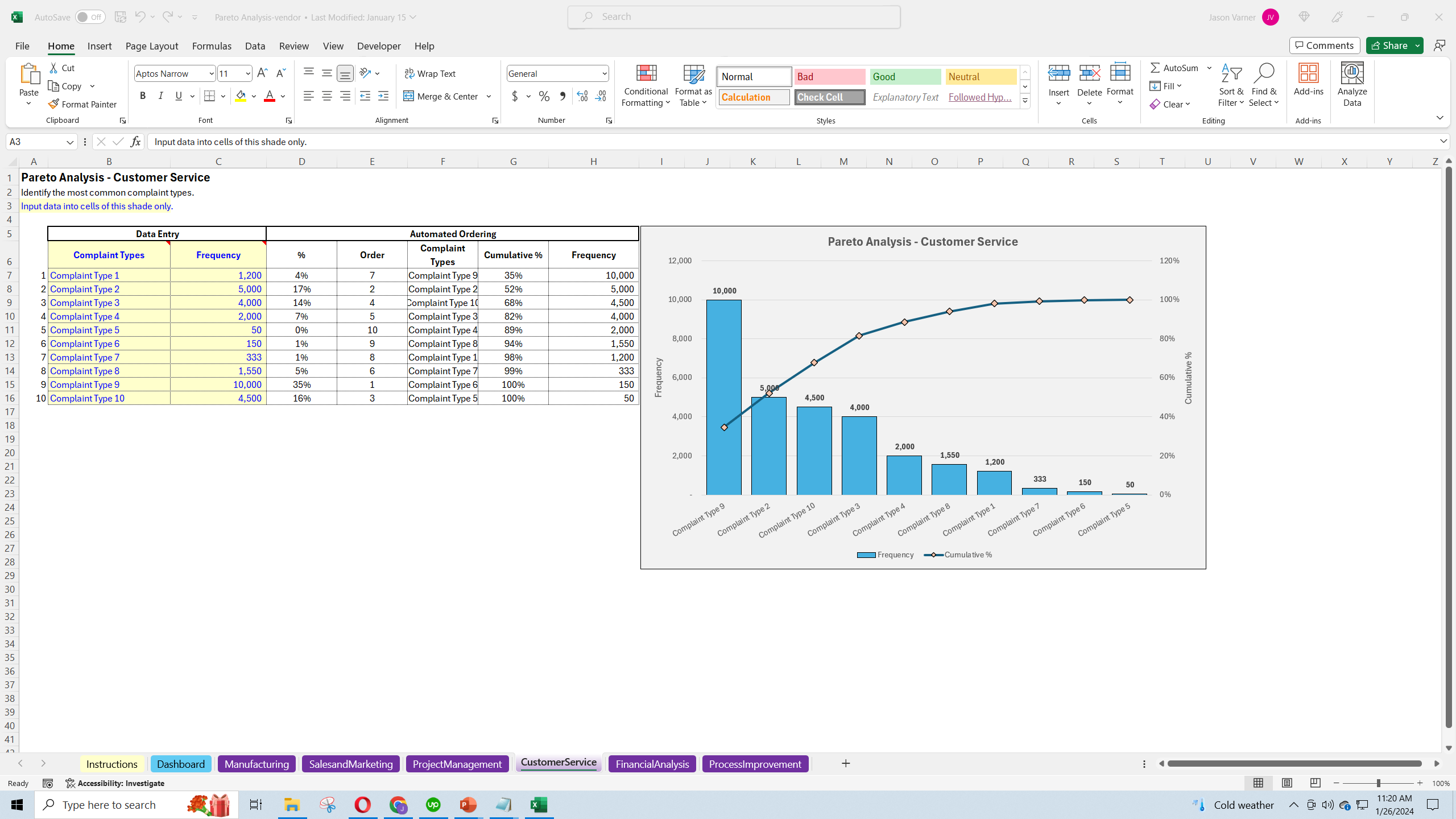
Task: Open the Comments pane button
Action: [x=1325, y=45]
